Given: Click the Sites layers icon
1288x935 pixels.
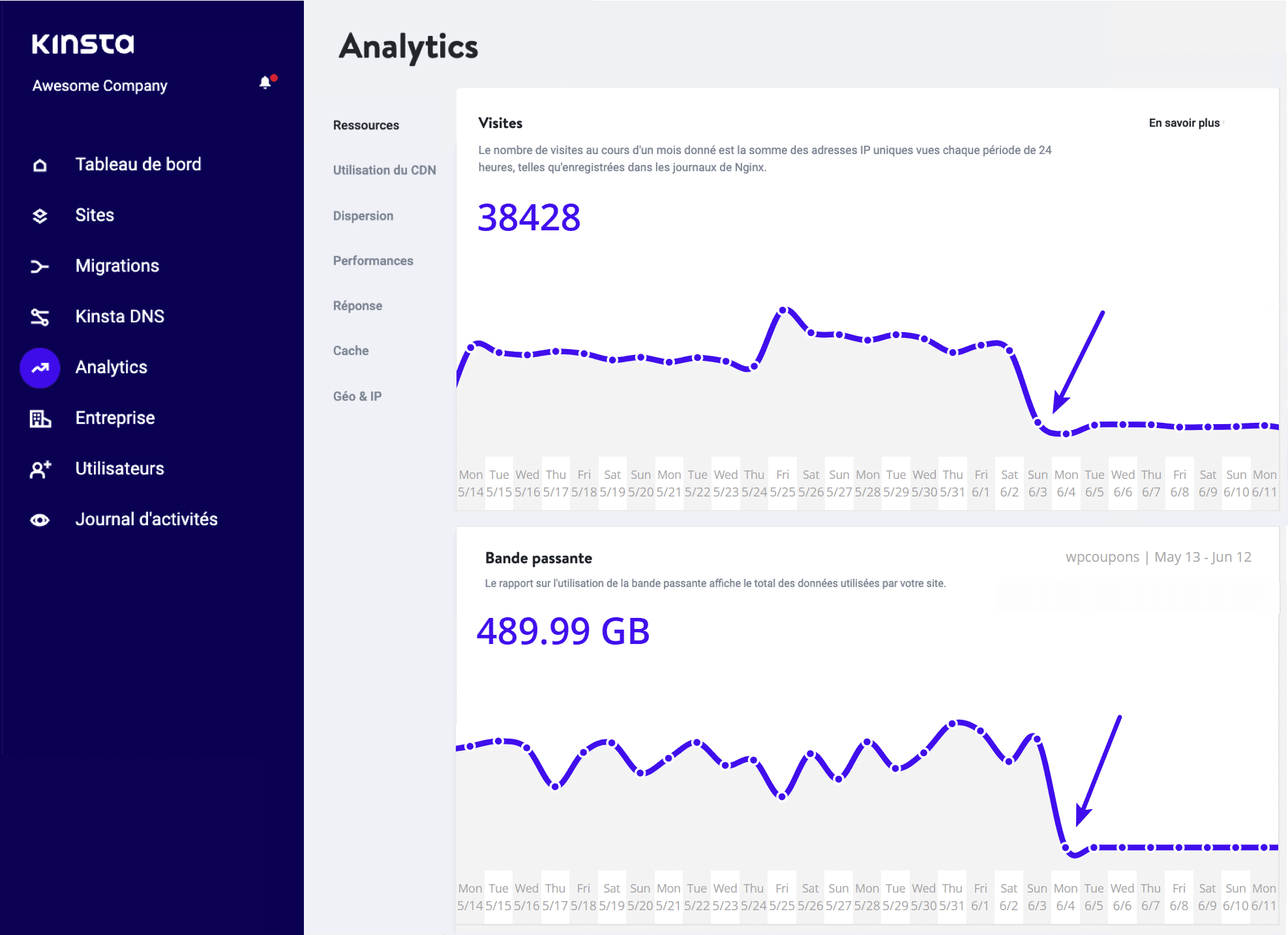Looking at the screenshot, I should pos(40,216).
